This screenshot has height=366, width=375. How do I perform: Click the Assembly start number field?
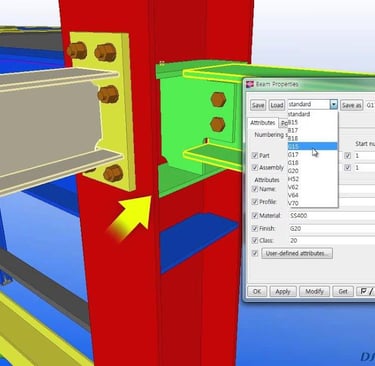coord(364,167)
